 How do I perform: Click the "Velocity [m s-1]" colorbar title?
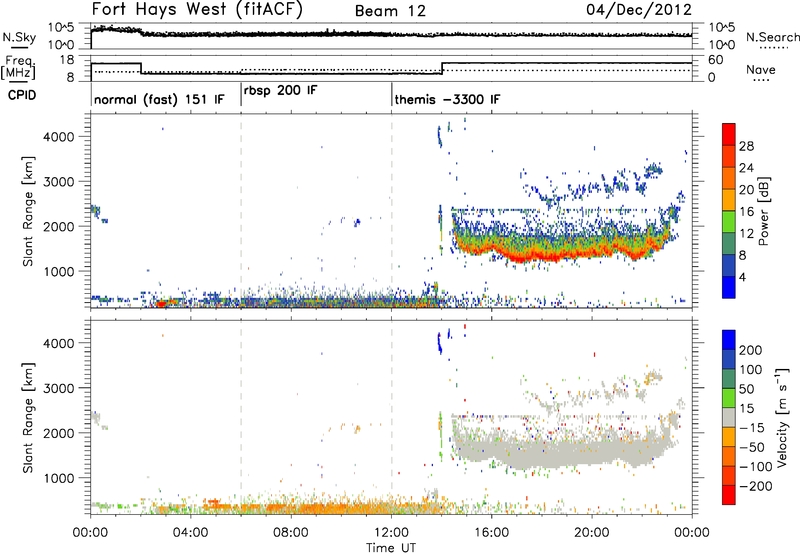click(781, 417)
